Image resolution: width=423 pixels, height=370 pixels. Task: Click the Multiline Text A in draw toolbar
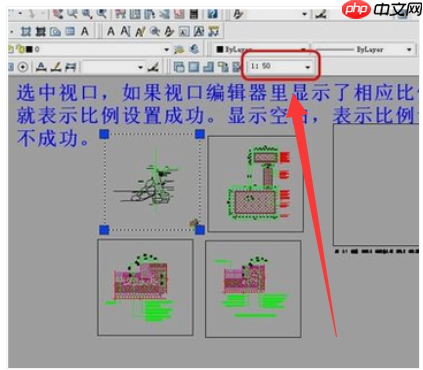pos(85,32)
